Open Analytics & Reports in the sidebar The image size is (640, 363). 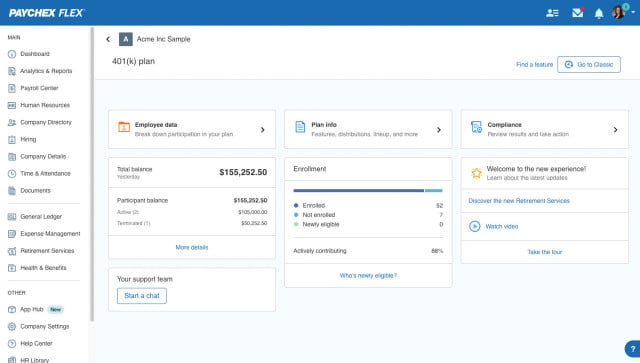[46, 71]
